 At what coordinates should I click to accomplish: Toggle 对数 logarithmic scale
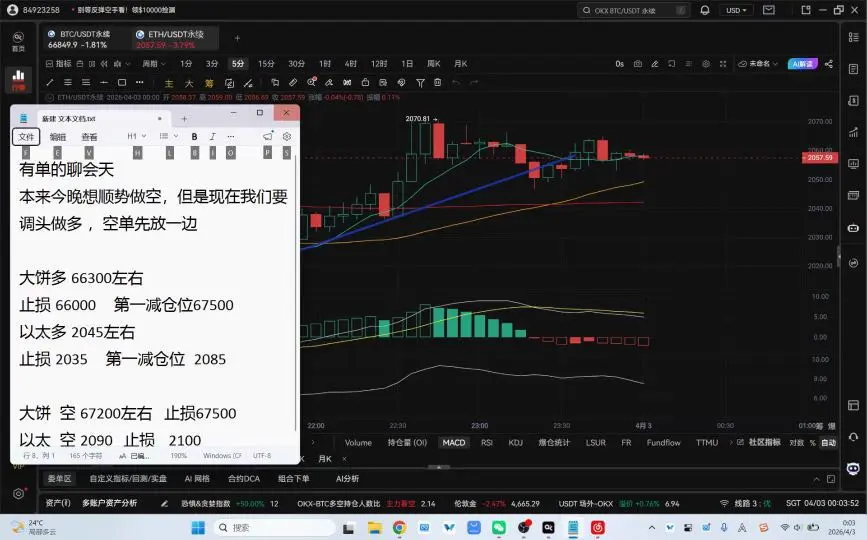click(796, 443)
